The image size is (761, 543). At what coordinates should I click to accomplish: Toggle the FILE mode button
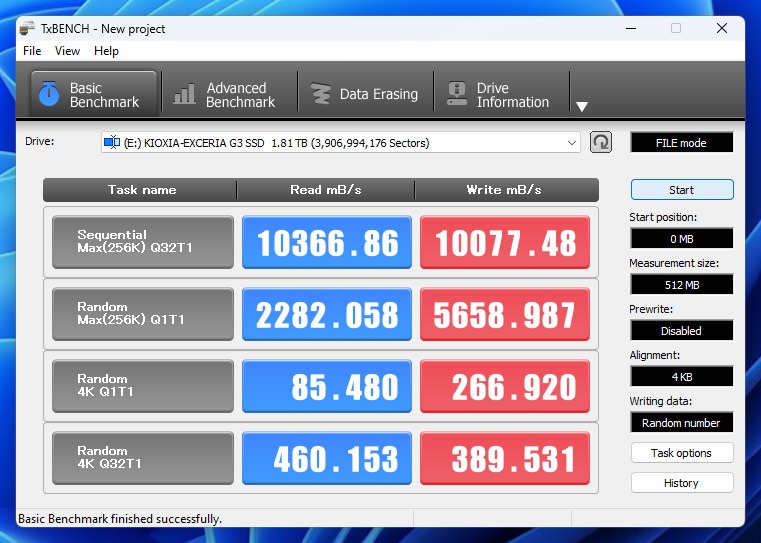point(681,143)
